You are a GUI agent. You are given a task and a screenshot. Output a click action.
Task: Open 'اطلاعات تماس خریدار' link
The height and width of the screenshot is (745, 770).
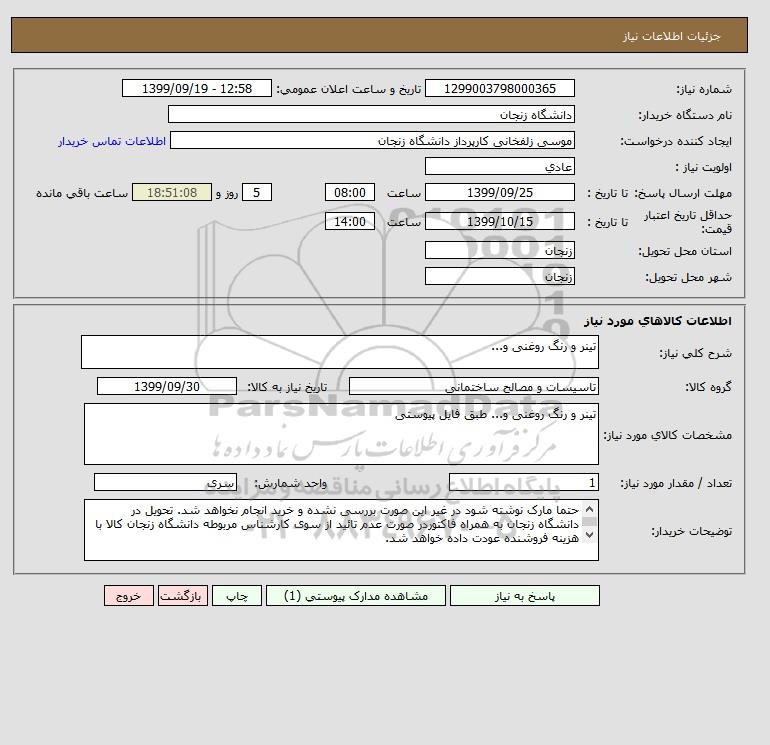tap(112, 141)
